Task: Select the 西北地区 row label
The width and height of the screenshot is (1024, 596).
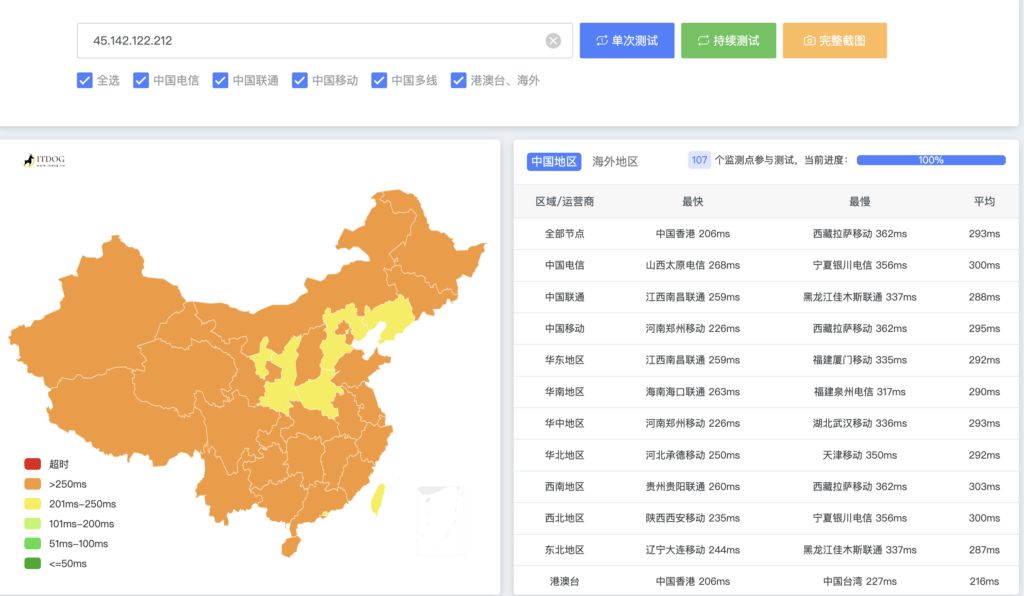Action: pyautogui.click(x=564, y=518)
